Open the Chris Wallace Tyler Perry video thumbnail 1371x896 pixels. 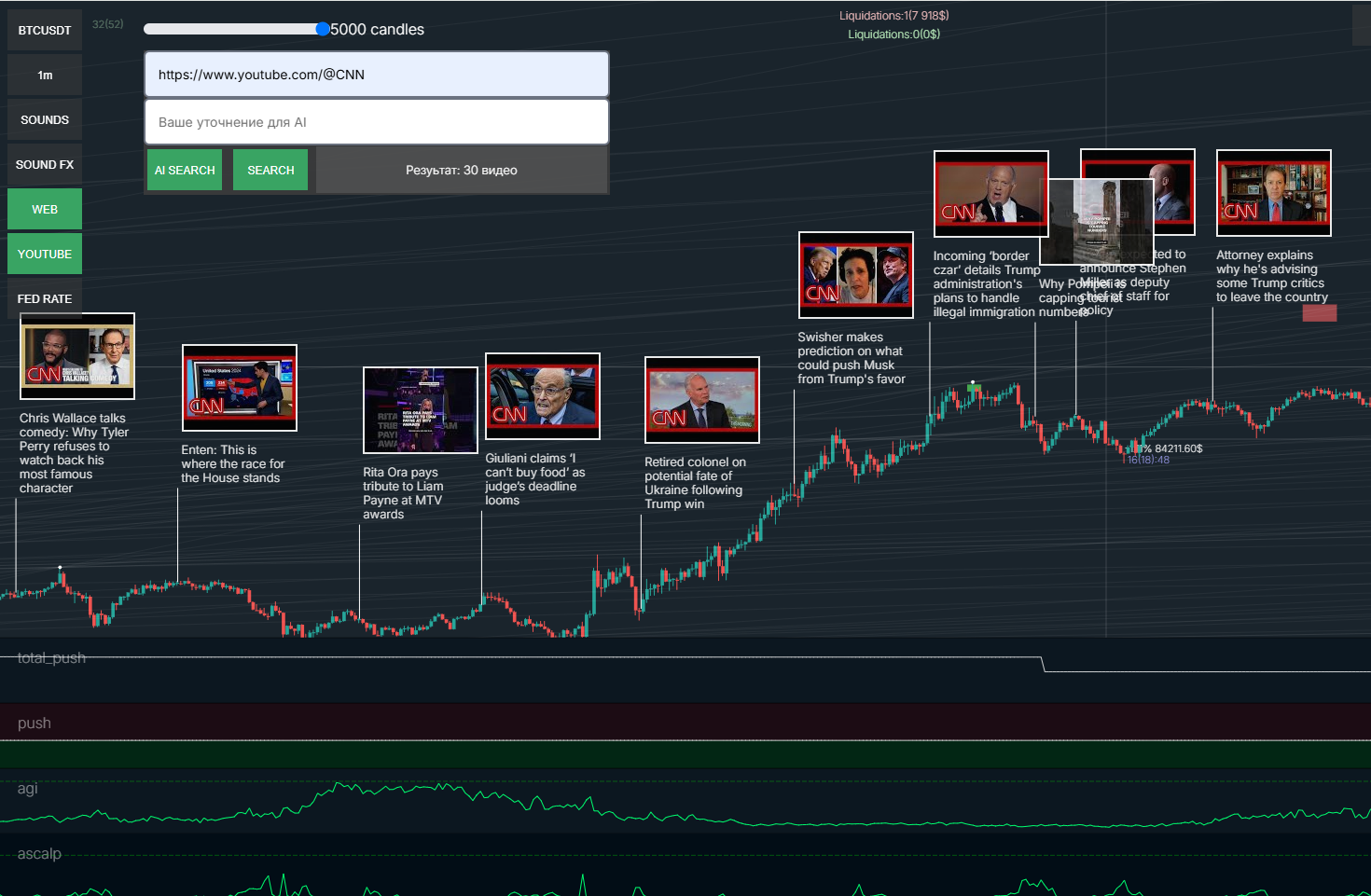click(x=77, y=356)
